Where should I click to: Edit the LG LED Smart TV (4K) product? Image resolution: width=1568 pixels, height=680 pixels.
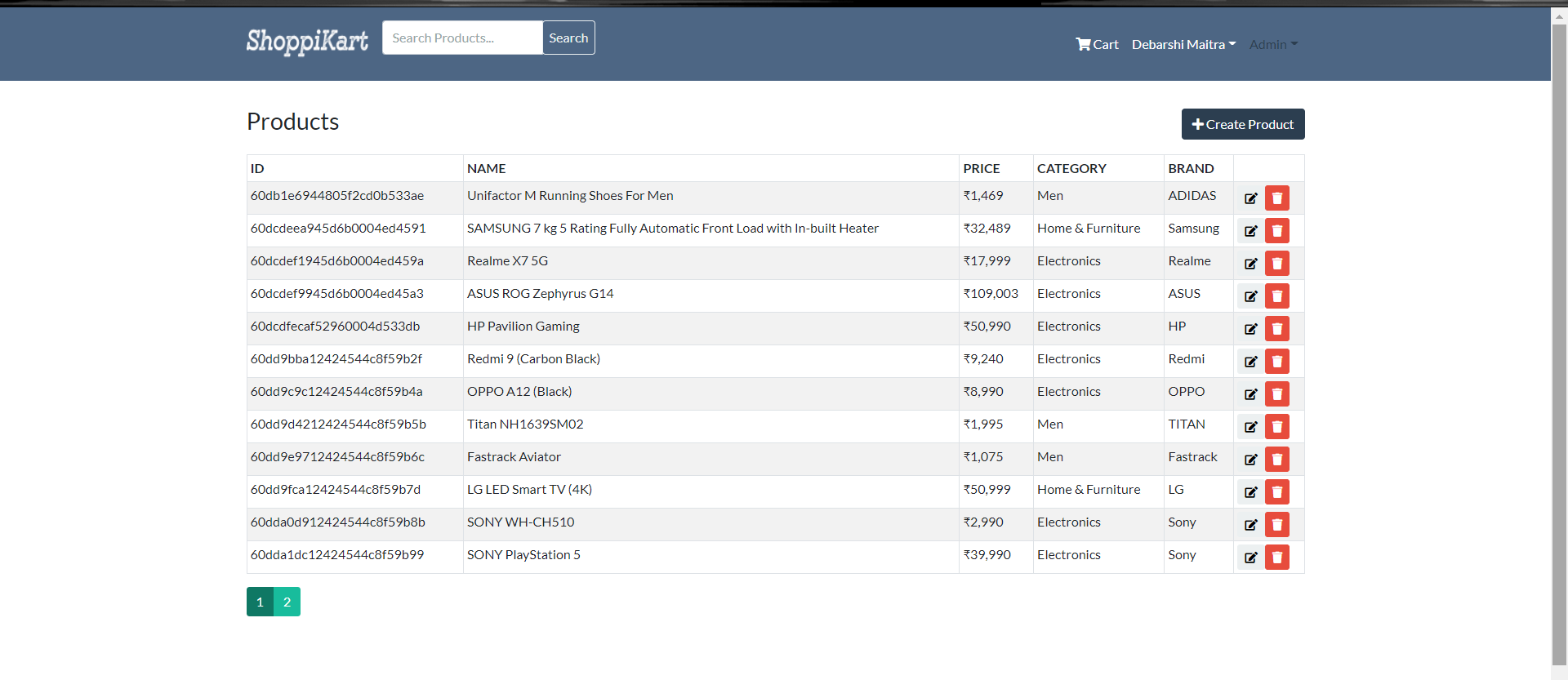(1250, 492)
